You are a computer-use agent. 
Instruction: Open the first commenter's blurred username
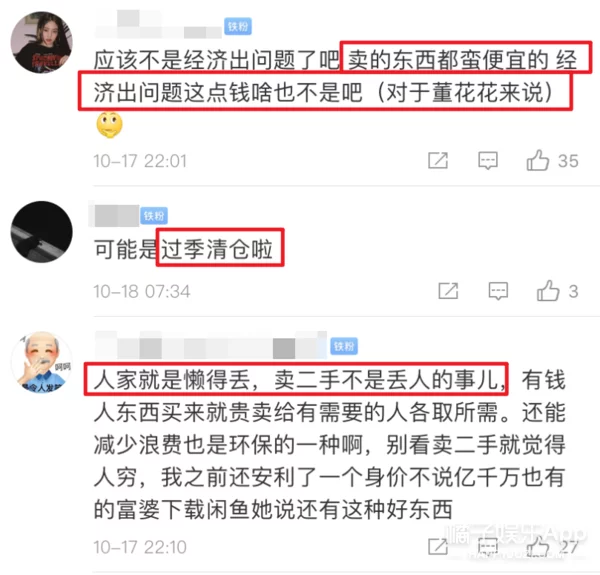point(158,26)
